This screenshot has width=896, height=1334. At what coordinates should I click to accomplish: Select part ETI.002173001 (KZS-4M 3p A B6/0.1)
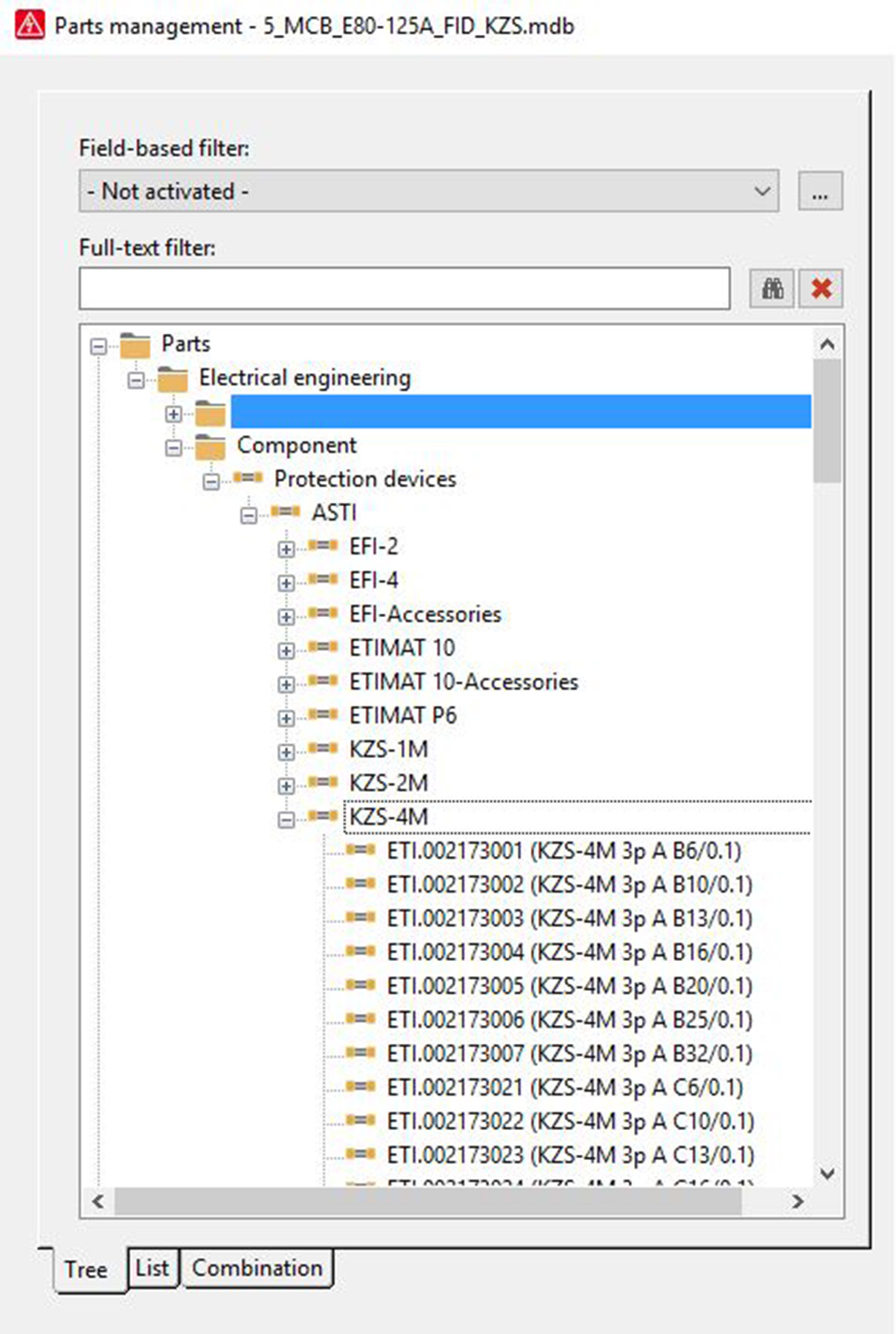pos(564,851)
